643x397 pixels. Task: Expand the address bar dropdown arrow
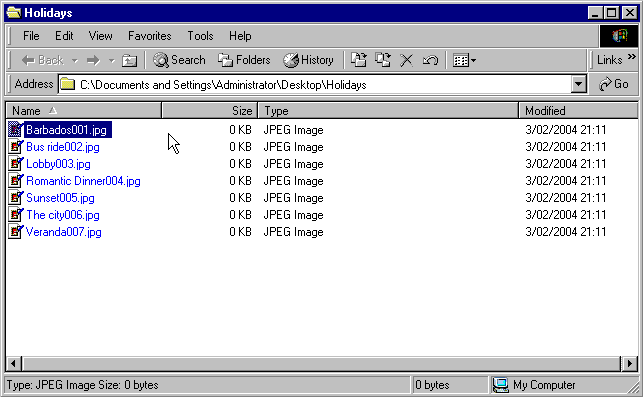point(578,84)
